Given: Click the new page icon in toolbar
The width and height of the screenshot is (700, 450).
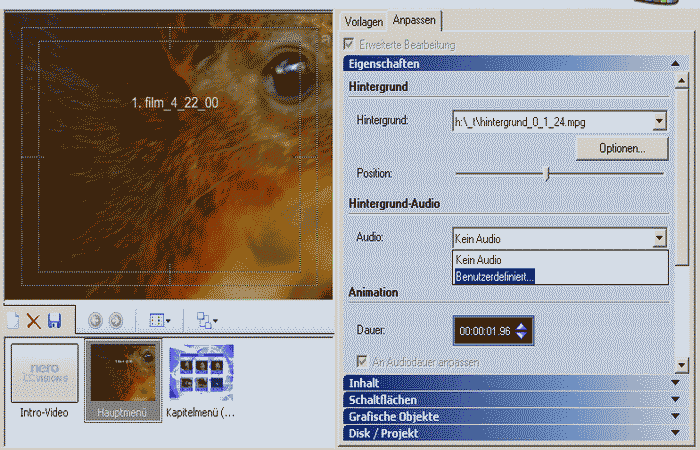Looking at the screenshot, I should coord(13,321).
